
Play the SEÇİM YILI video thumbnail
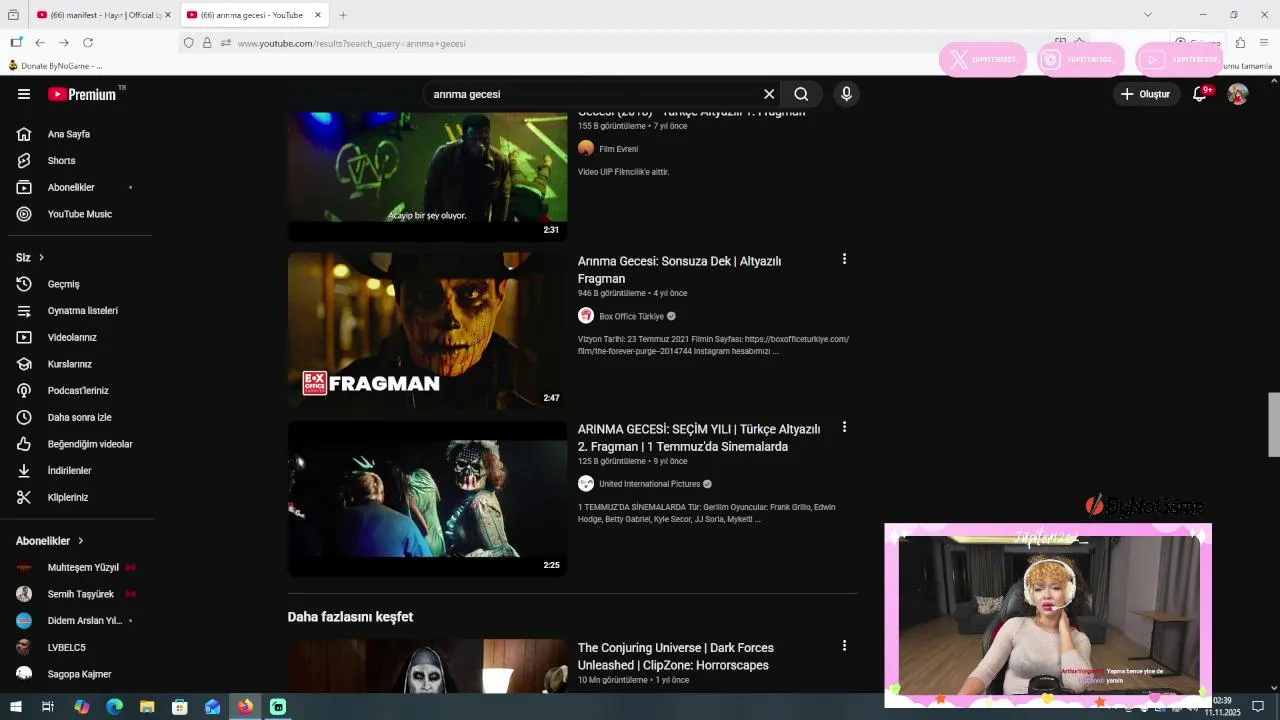click(x=427, y=498)
